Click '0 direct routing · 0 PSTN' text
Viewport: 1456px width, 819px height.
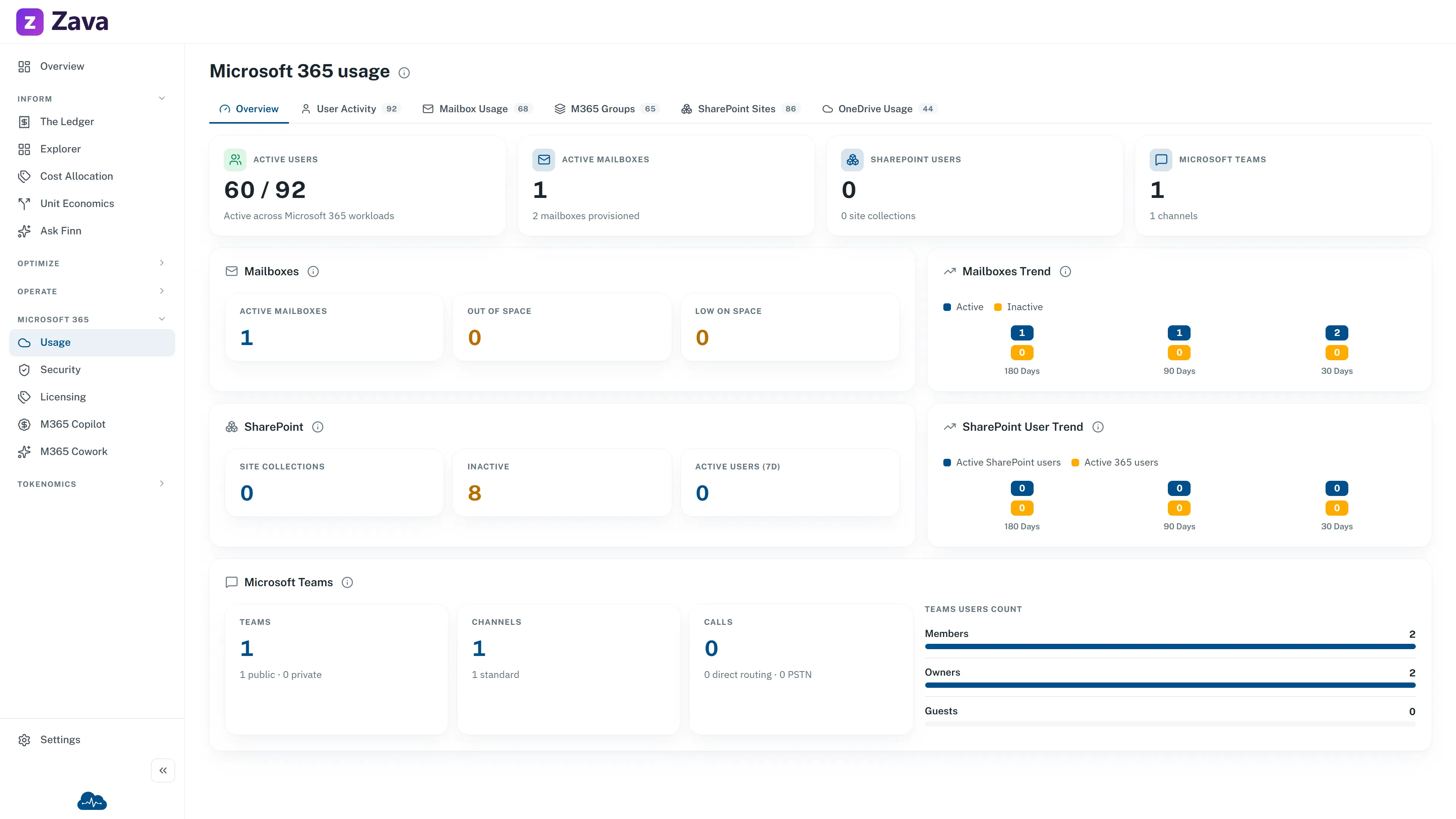point(758,675)
